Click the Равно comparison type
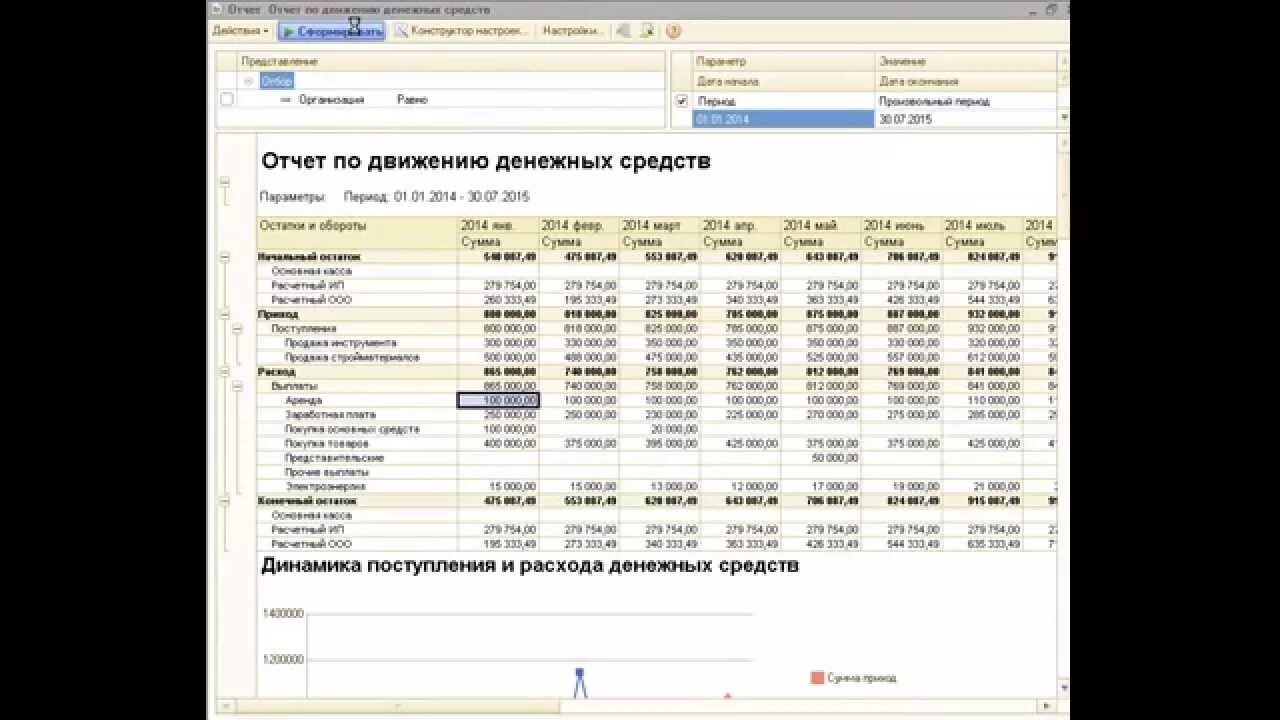1280x720 pixels. (x=412, y=100)
